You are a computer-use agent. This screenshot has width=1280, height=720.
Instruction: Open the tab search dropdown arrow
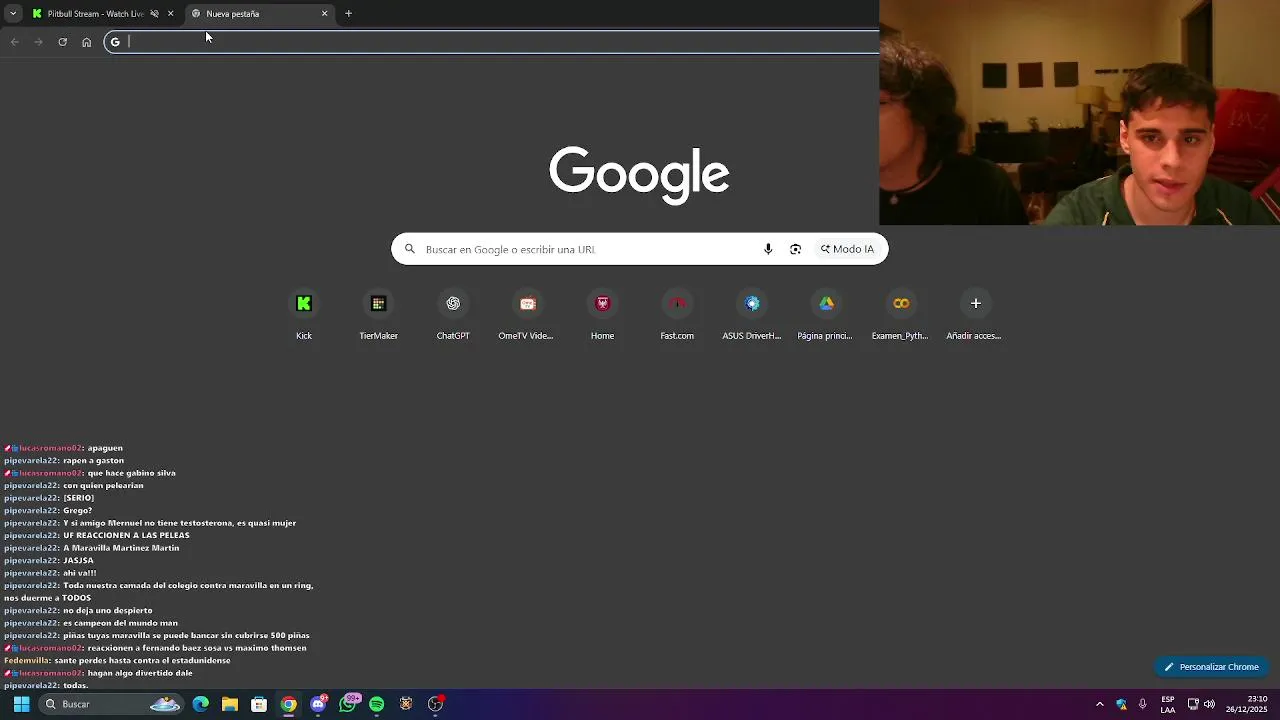point(12,14)
